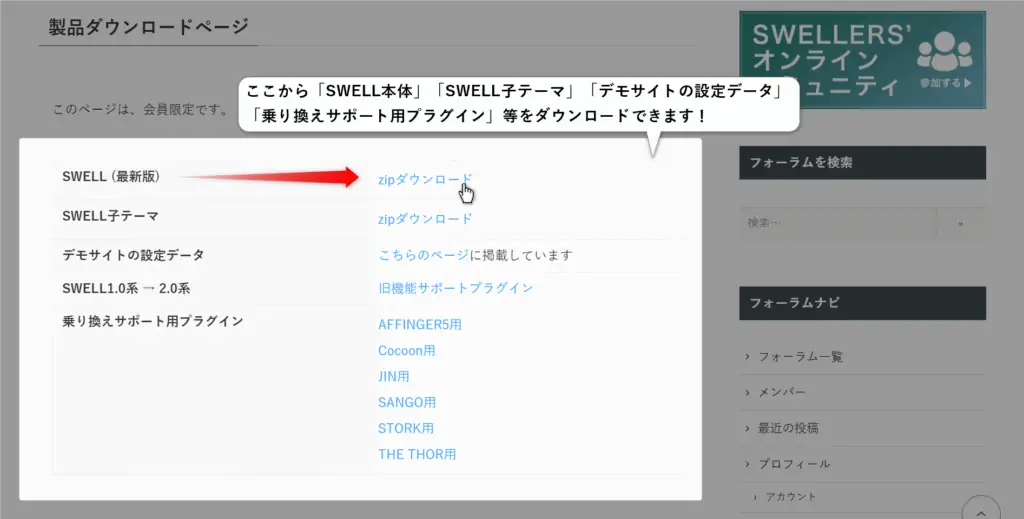This screenshot has width=1024, height=519.
Task: Click the デモサイトの設定データ row label
Action: (x=133, y=255)
